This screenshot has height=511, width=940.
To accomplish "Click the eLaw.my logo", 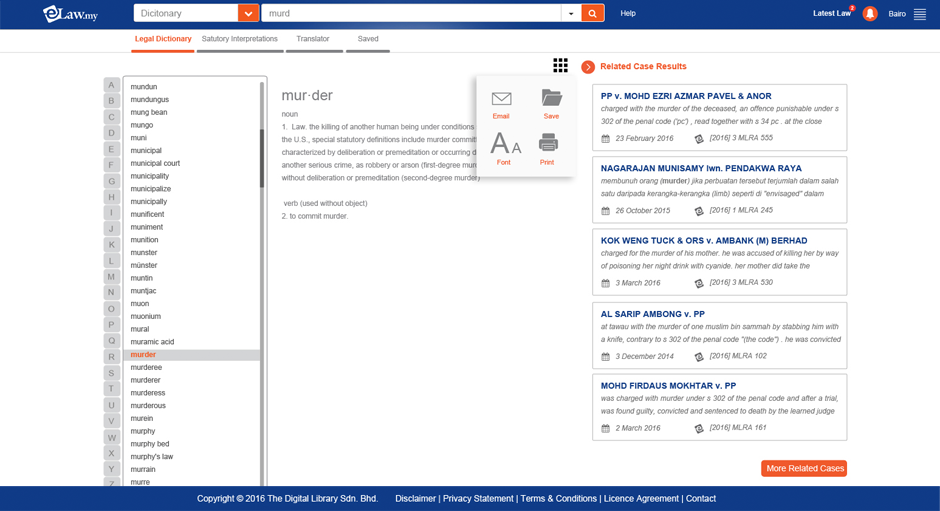I will [x=68, y=13].
